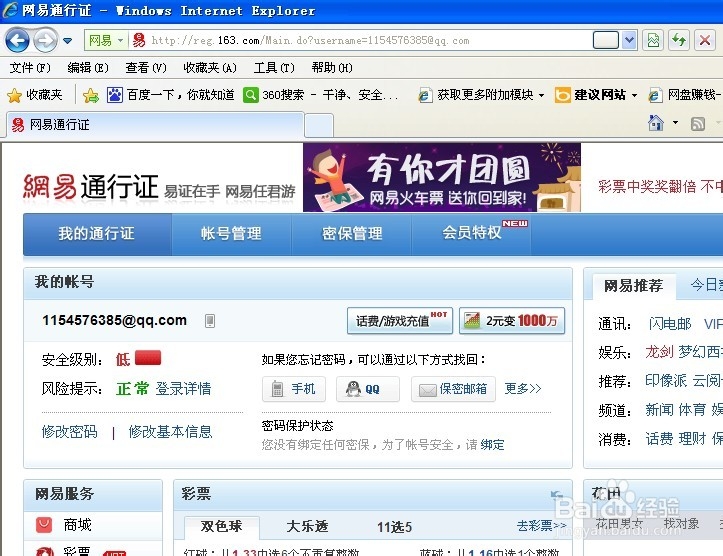The height and width of the screenshot is (556, 723).
Task: Open the 新闻 channel link
Action: [659, 410]
